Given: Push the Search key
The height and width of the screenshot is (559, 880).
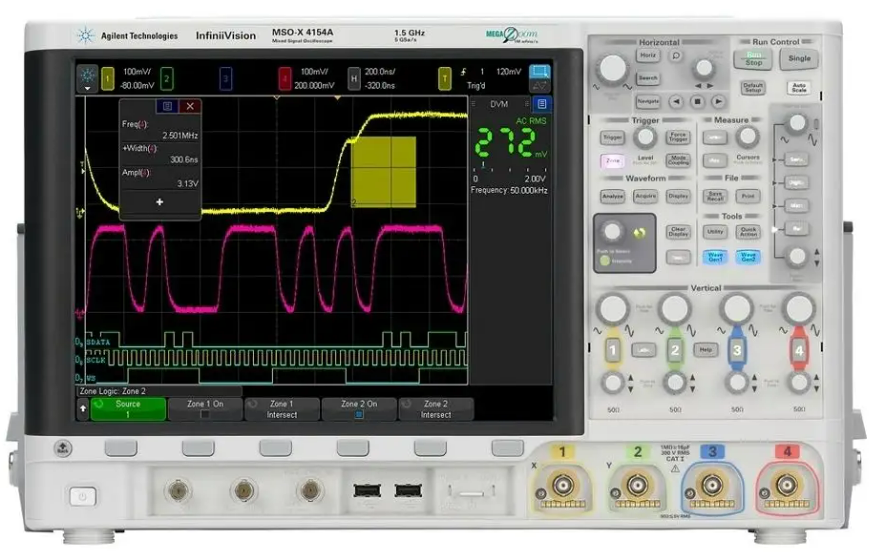Looking at the screenshot, I should [x=648, y=78].
